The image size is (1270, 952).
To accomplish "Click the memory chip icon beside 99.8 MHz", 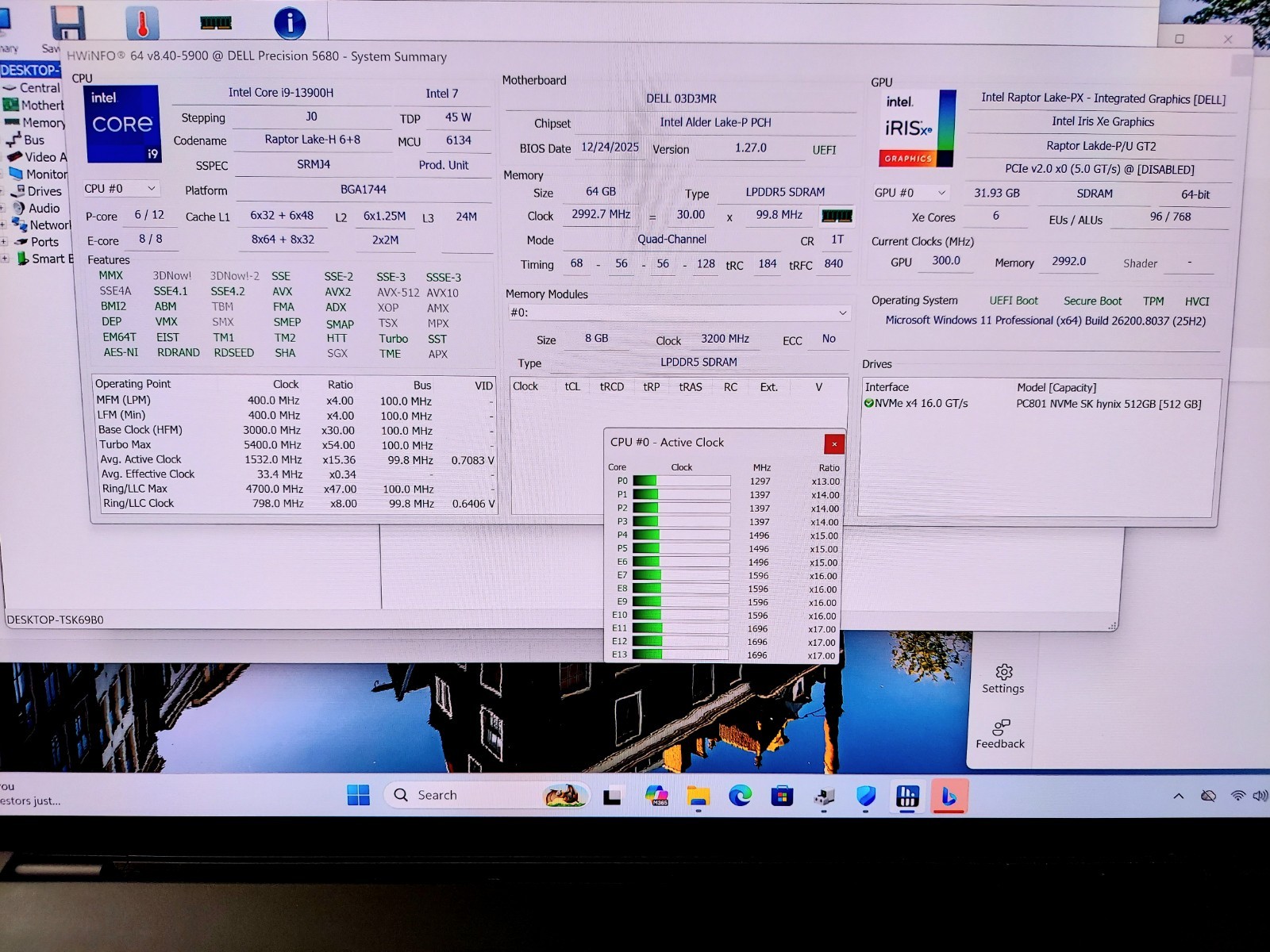I will (837, 215).
